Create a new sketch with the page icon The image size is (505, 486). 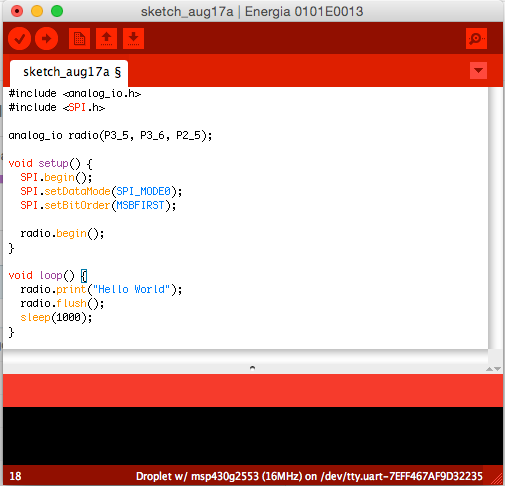coord(79,39)
